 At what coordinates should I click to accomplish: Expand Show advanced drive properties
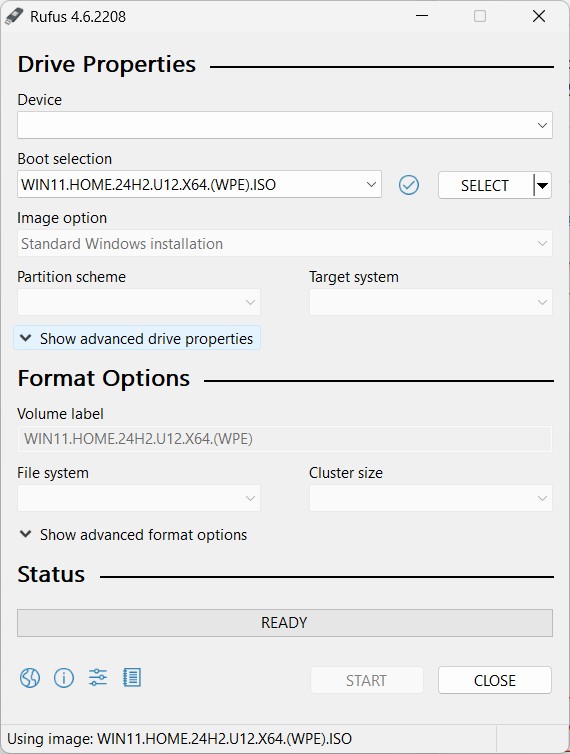pyautogui.click(x=137, y=338)
